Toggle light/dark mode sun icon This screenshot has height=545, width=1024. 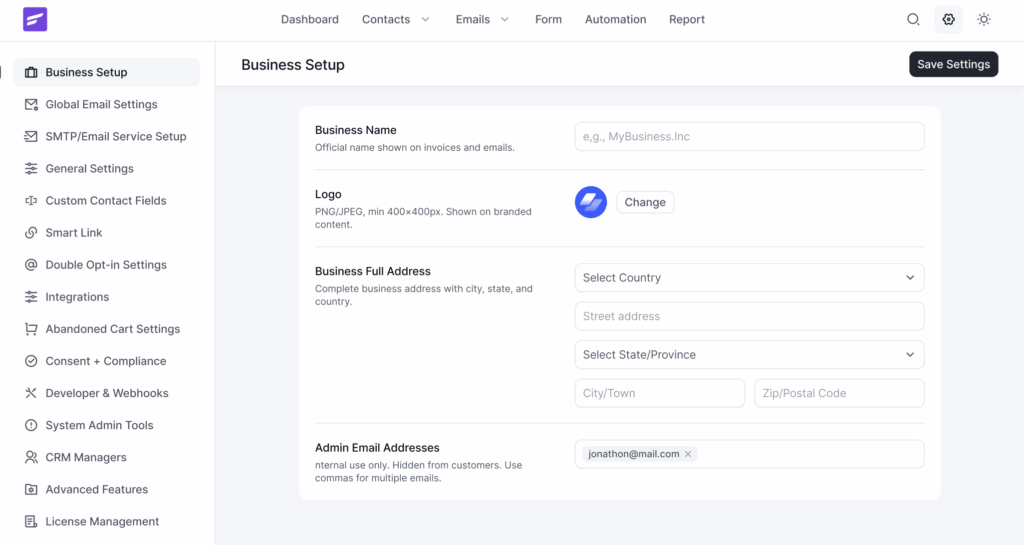coord(984,20)
